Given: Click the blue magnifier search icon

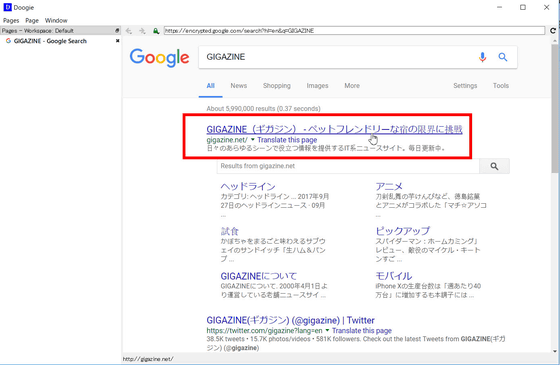Looking at the screenshot, I should [x=503, y=57].
